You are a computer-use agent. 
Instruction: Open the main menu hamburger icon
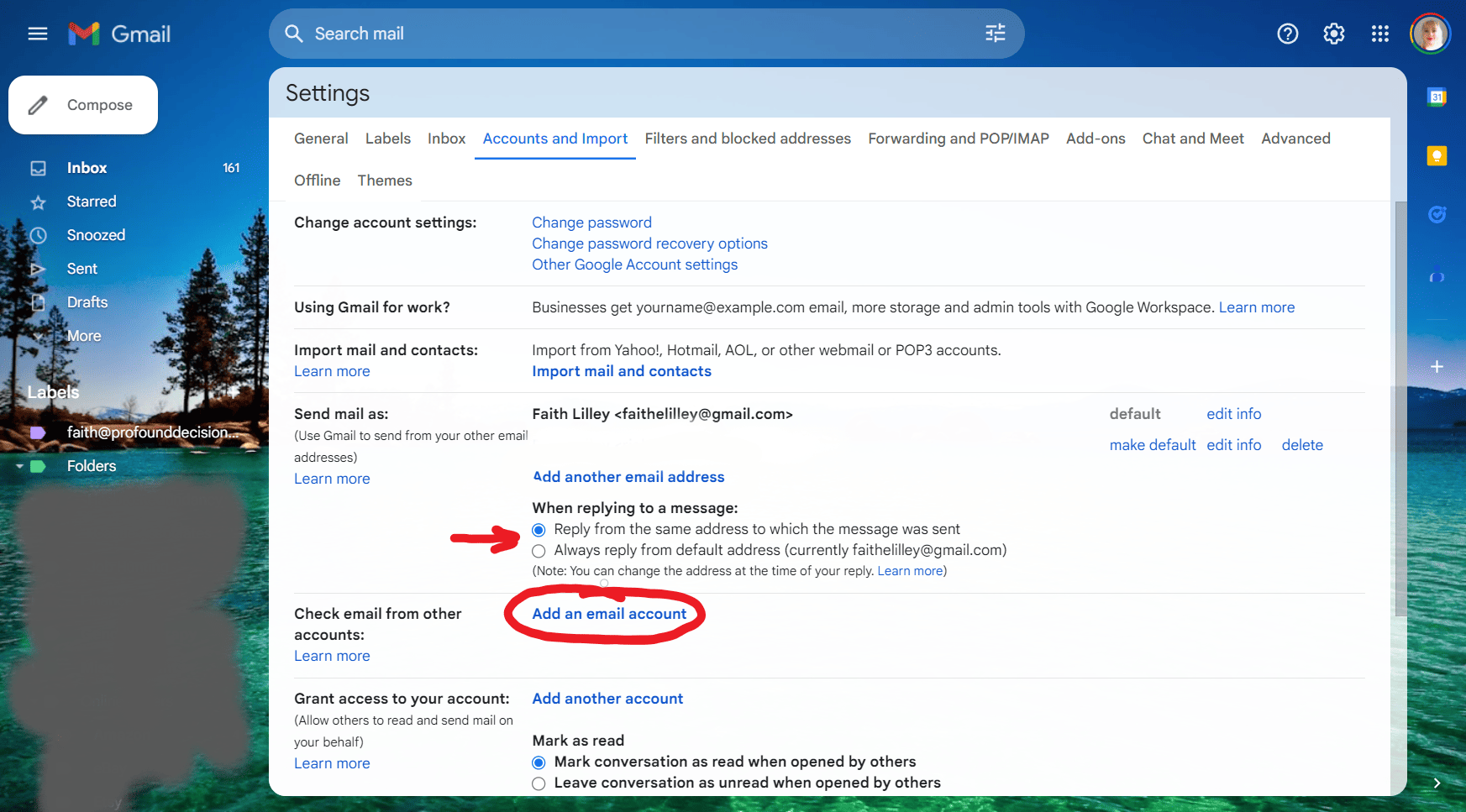pyautogui.click(x=38, y=34)
